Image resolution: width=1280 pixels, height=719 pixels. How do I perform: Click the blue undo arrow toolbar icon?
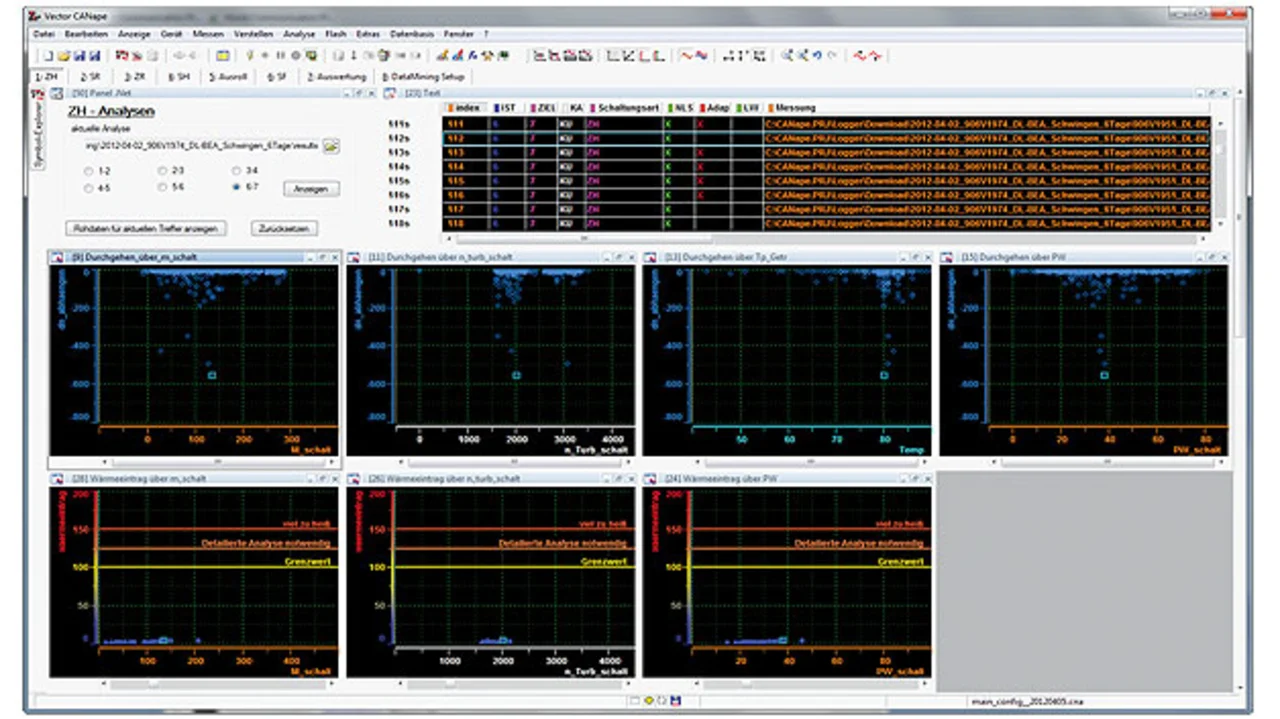[818, 56]
